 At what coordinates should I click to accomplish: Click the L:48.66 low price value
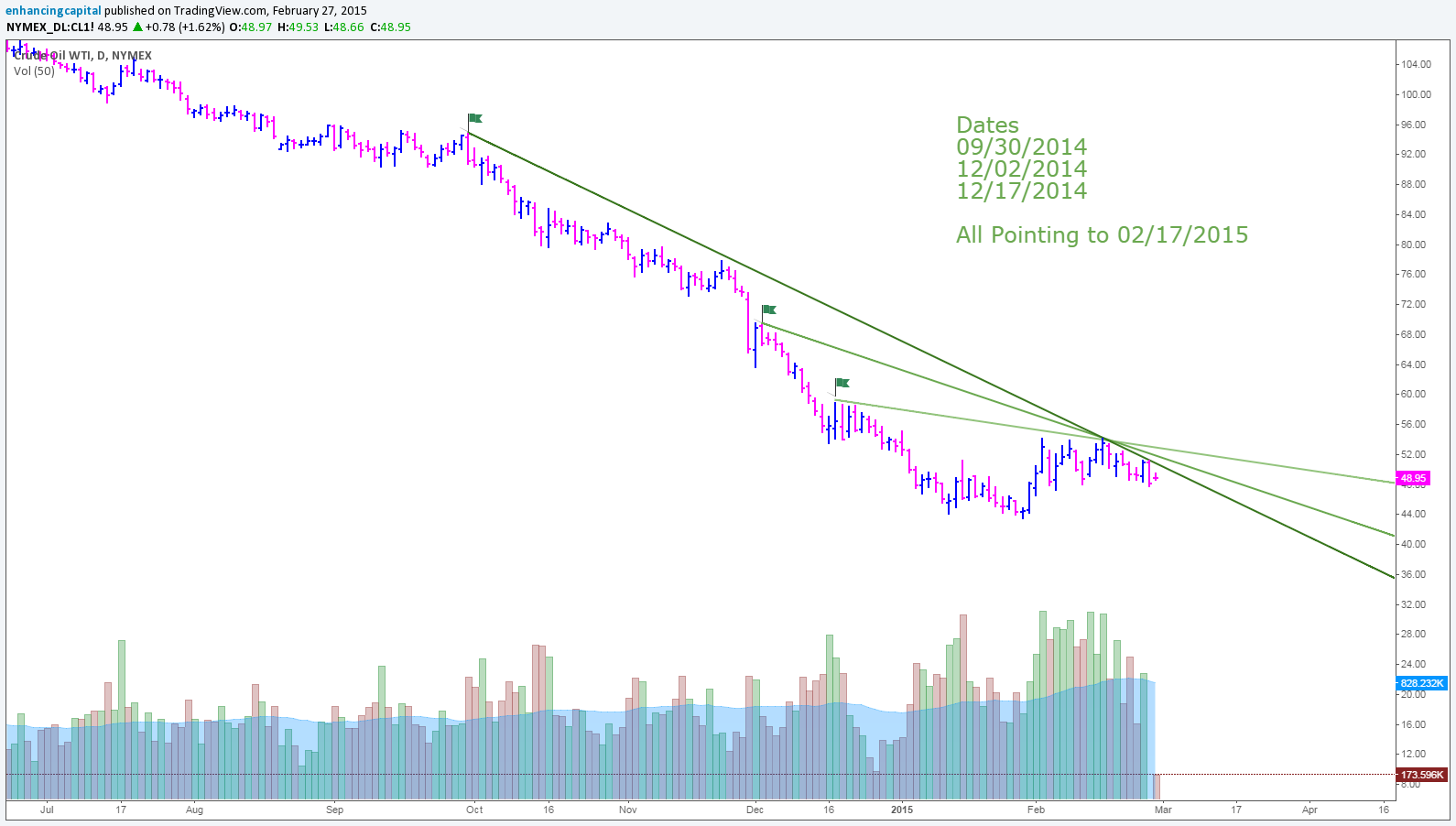tap(344, 27)
